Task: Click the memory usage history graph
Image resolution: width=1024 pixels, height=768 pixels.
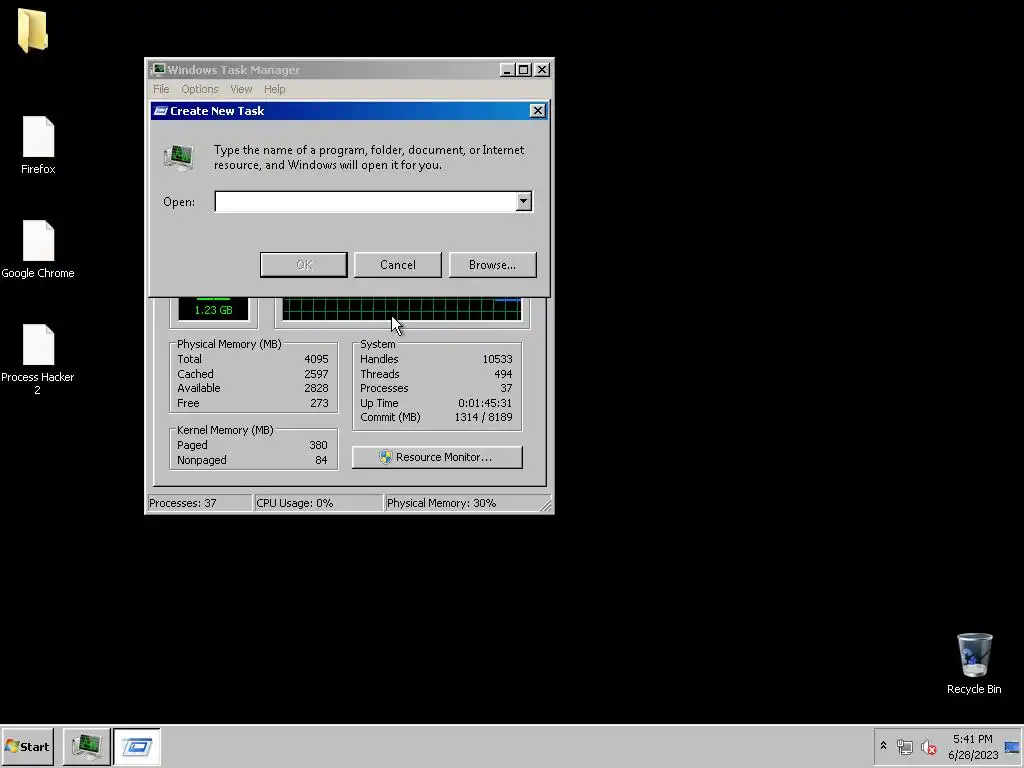Action: tap(402, 309)
